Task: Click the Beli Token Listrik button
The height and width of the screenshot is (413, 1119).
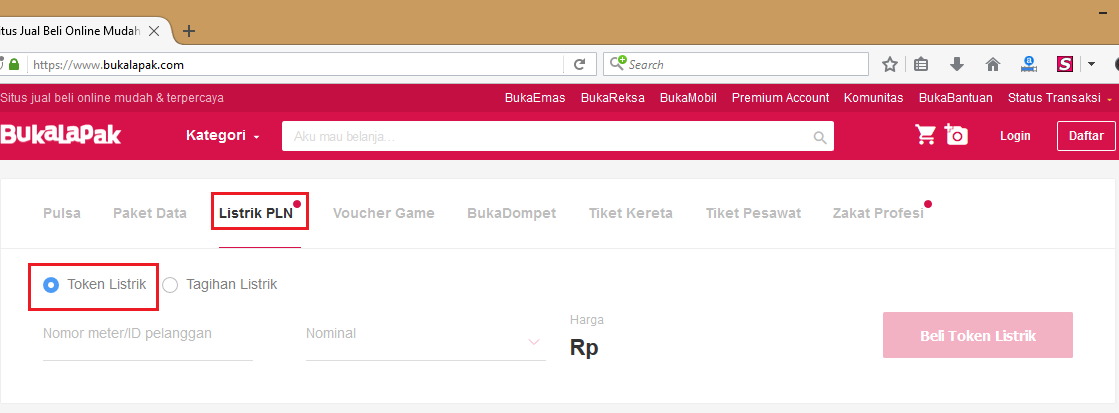Action: [978, 335]
